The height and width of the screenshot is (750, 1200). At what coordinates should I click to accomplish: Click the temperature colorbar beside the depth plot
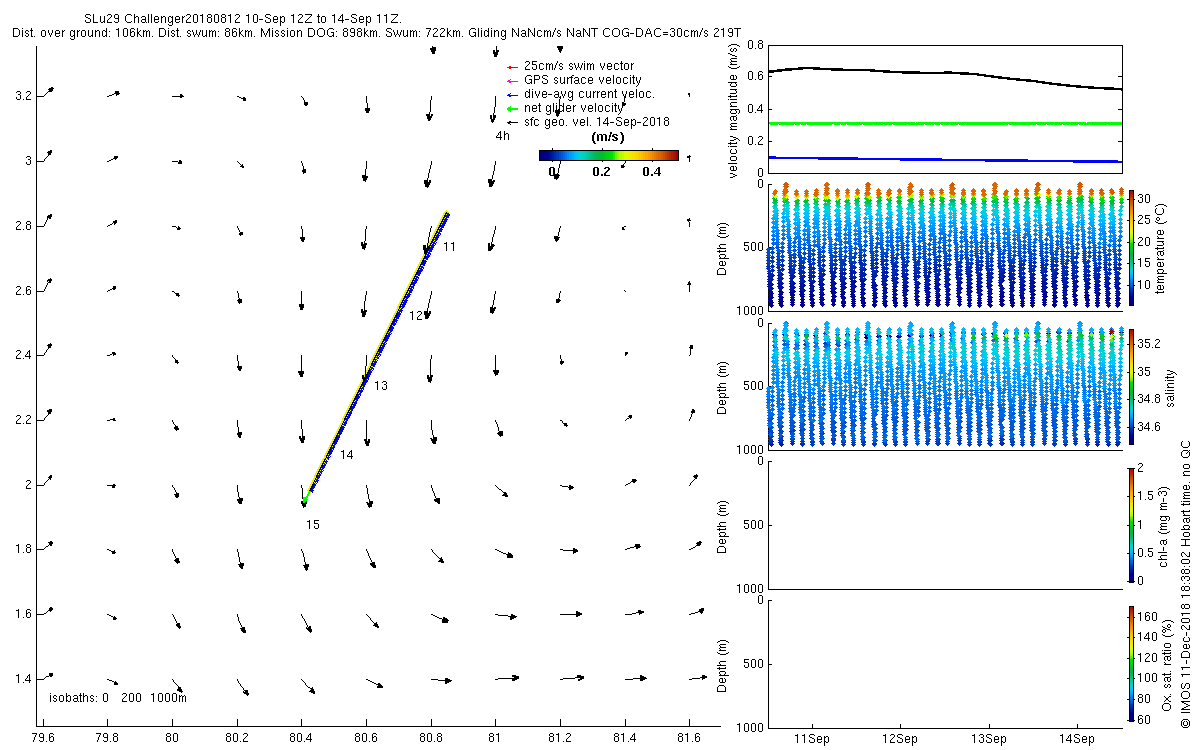(1131, 246)
